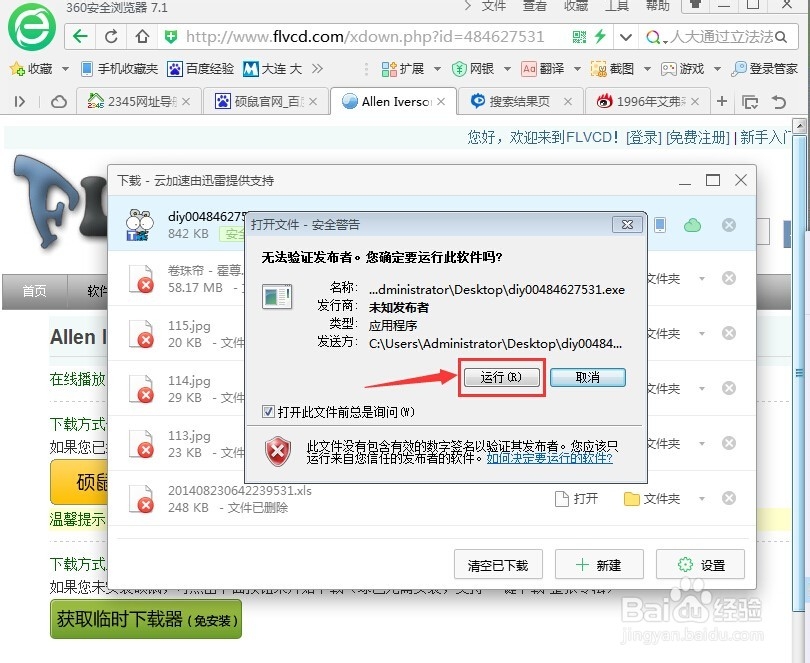Switch to the Allen Iverson tab
810x663 pixels.
(x=393, y=101)
